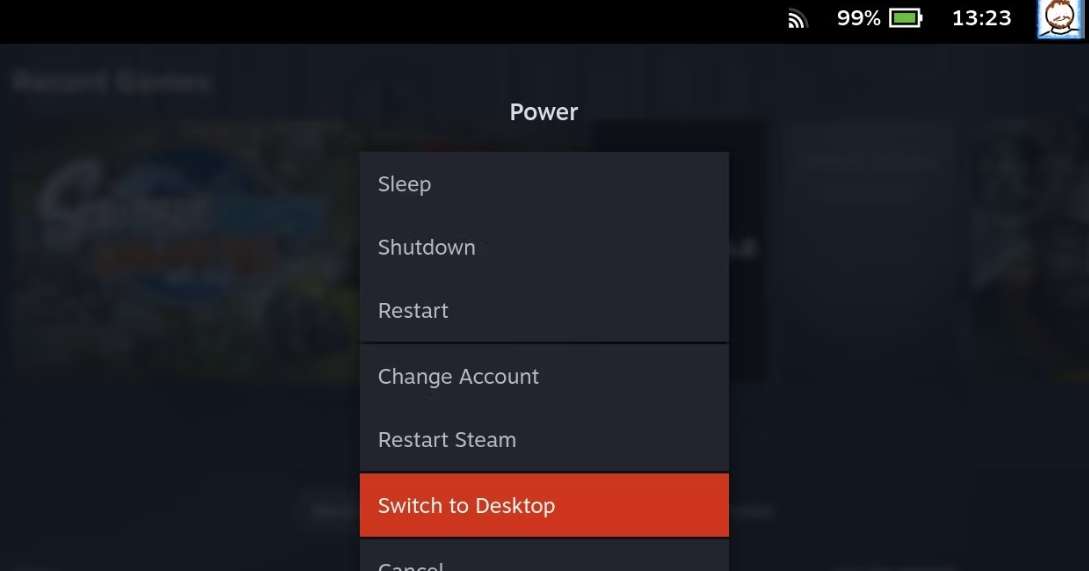Activate the highlighted Switch to Desktop option
This screenshot has width=1089, height=571.
(544, 506)
